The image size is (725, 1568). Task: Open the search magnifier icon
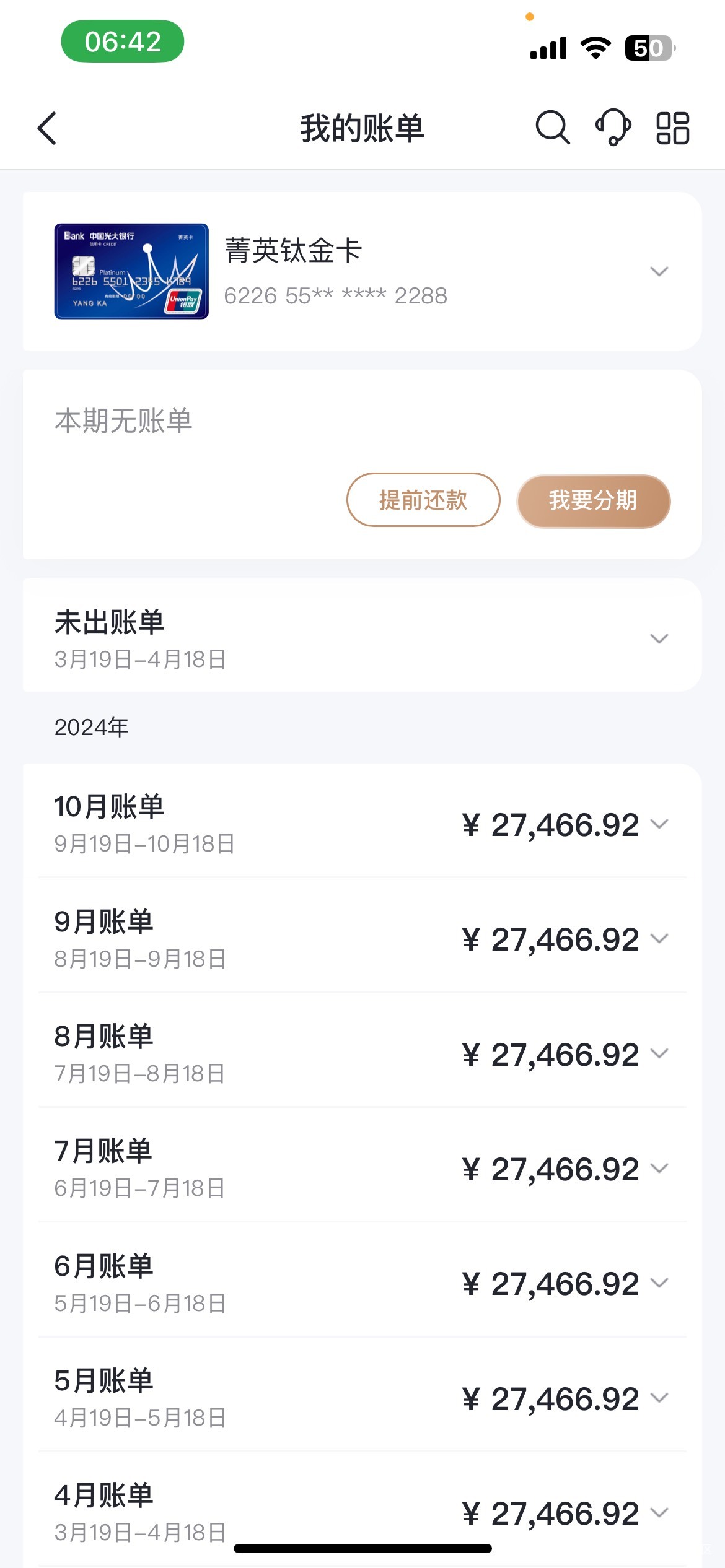(x=552, y=128)
